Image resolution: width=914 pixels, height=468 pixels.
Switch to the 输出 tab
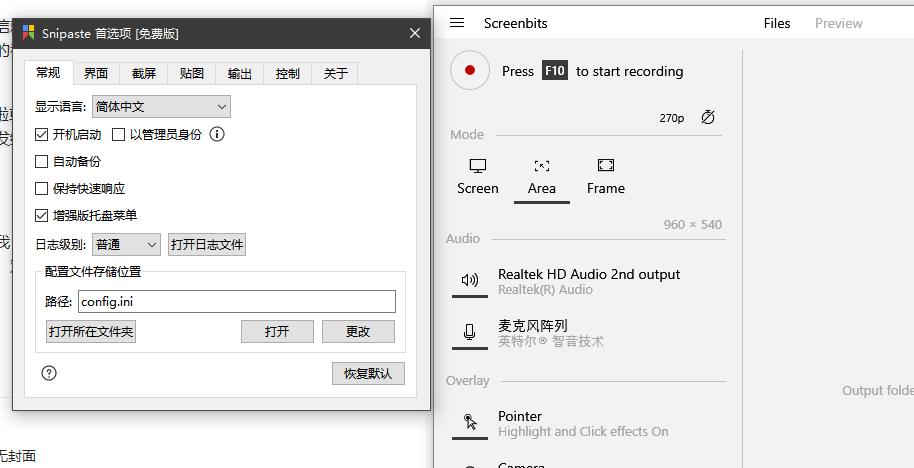pos(240,73)
